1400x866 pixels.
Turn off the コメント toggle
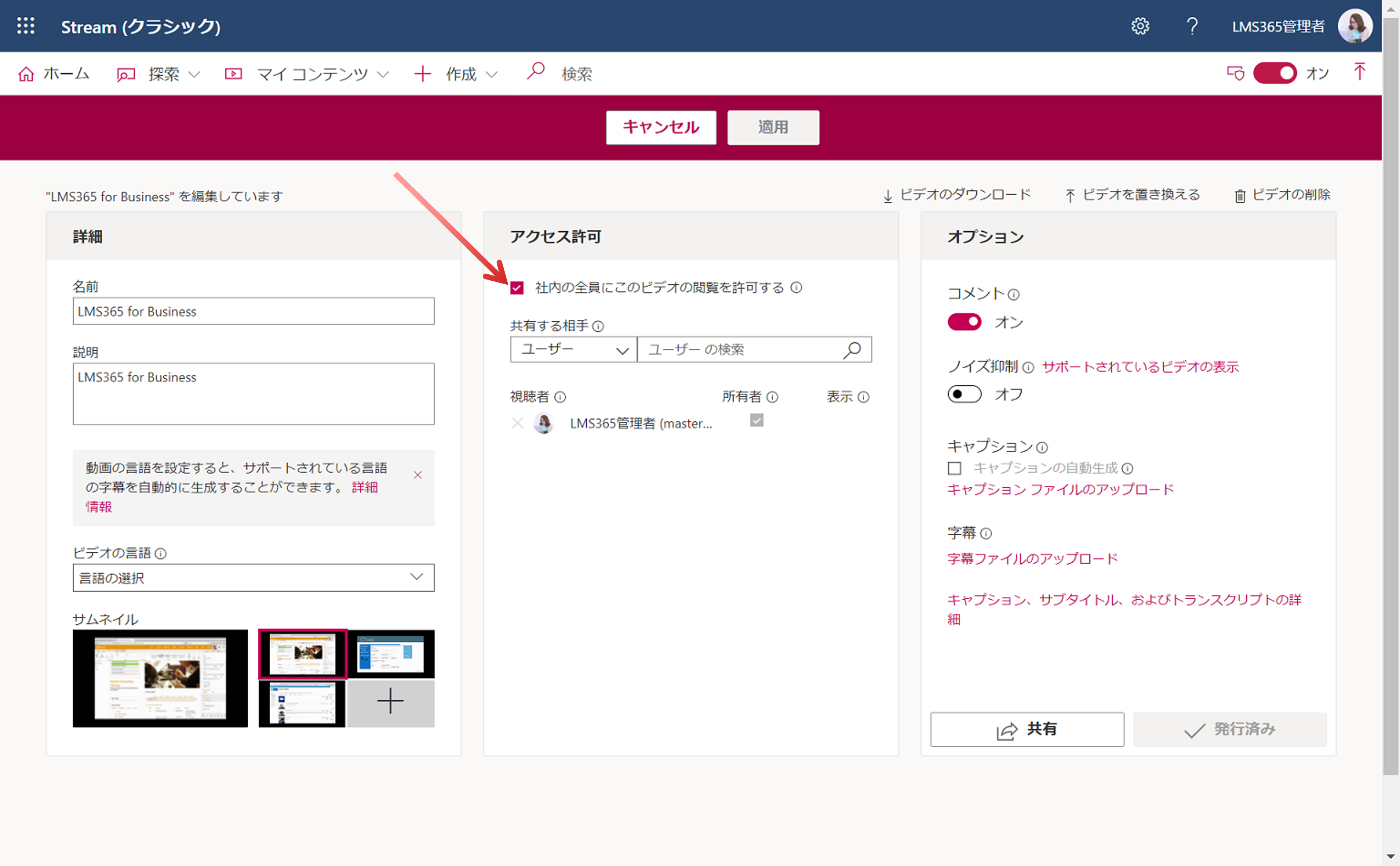(x=964, y=322)
